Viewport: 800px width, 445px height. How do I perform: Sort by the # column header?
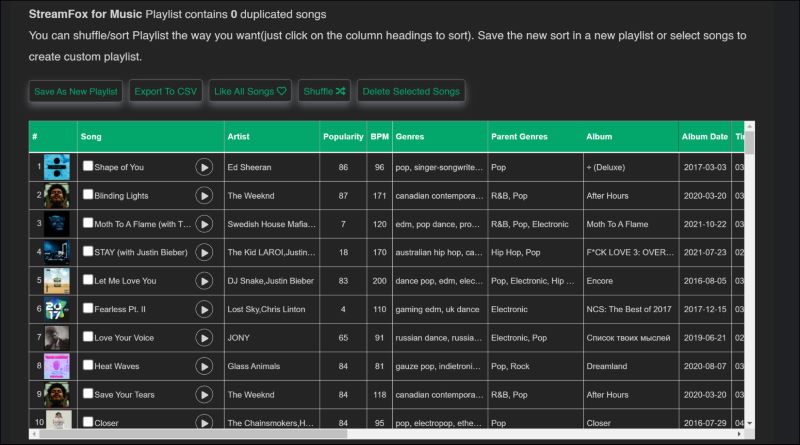tap(53, 137)
